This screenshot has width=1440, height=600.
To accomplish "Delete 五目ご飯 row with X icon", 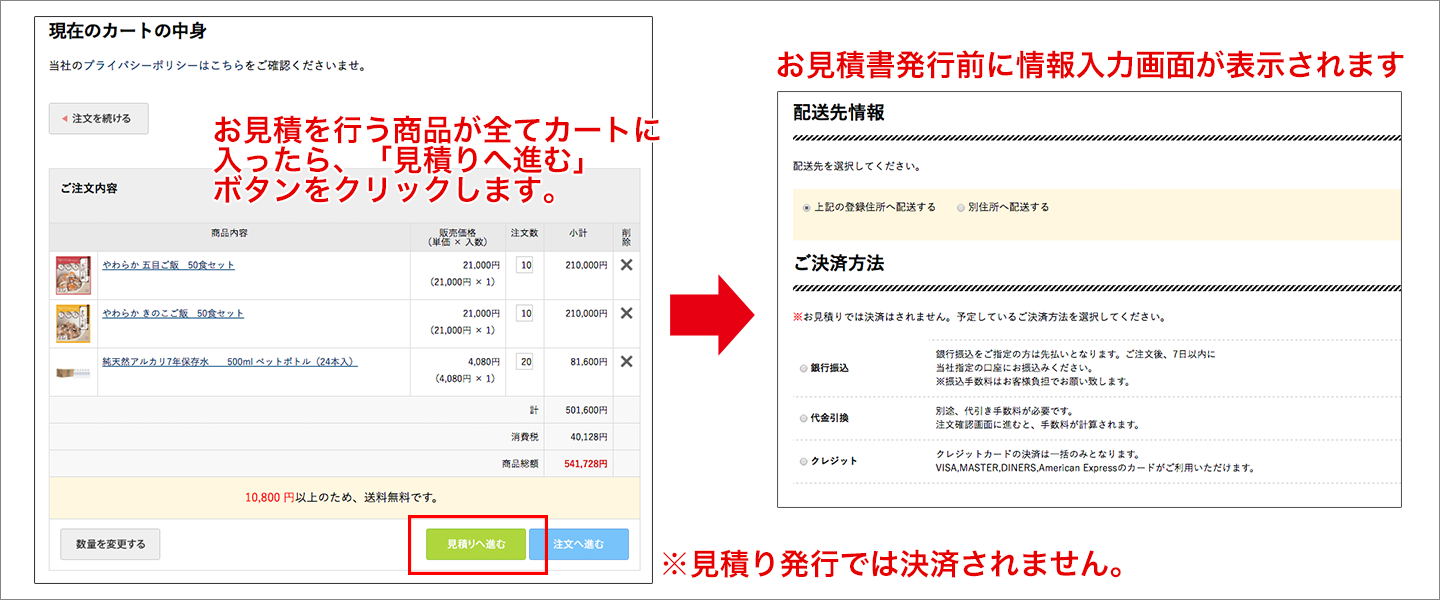I will pos(627,265).
